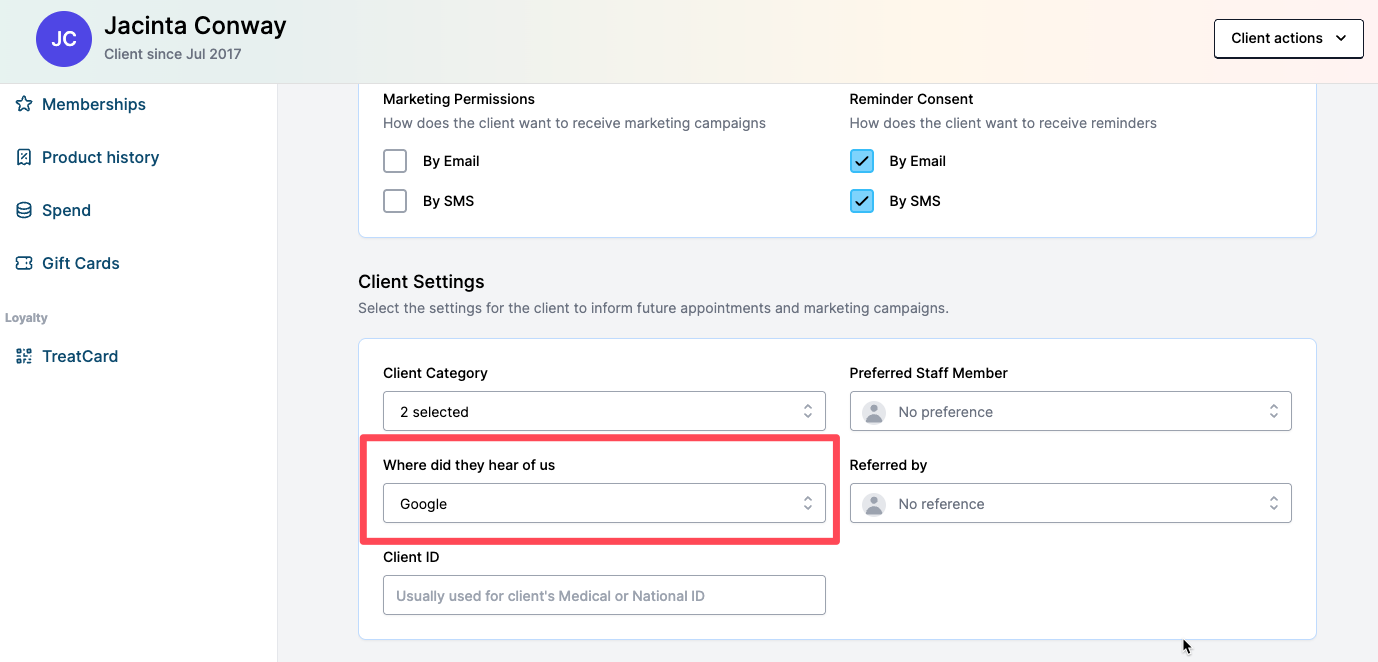
Task: Click the Memberships star icon
Action: click(x=24, y=104)
